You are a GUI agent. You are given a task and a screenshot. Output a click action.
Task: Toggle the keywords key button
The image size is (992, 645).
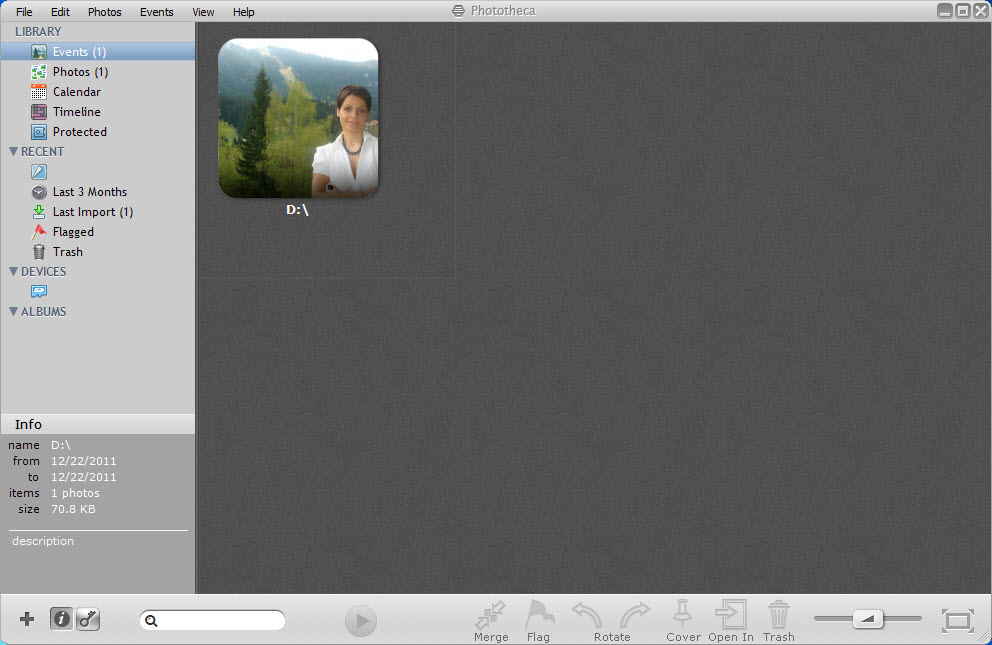pos(88,619)
